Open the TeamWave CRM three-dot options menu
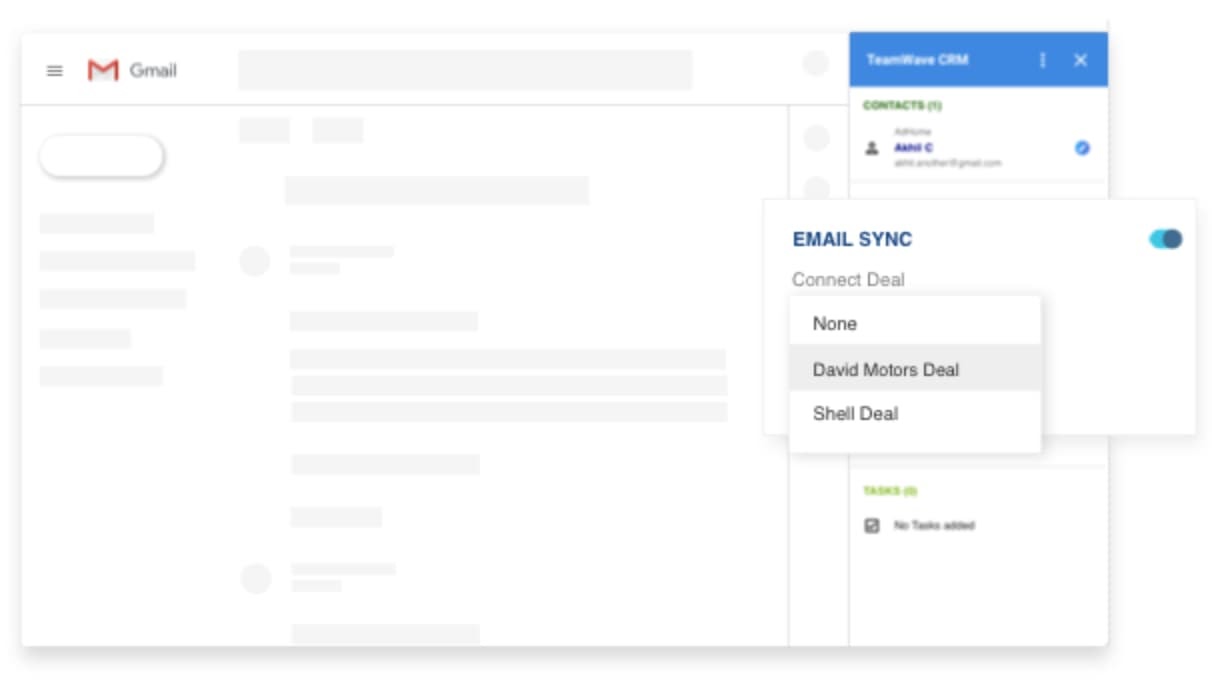The image size is (1212, 682). (x=1043, y=60)
